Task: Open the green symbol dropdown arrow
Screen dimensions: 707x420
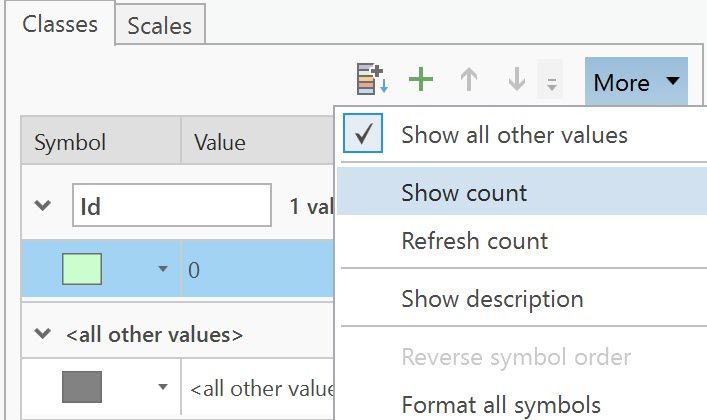Action: coord(161,270)
